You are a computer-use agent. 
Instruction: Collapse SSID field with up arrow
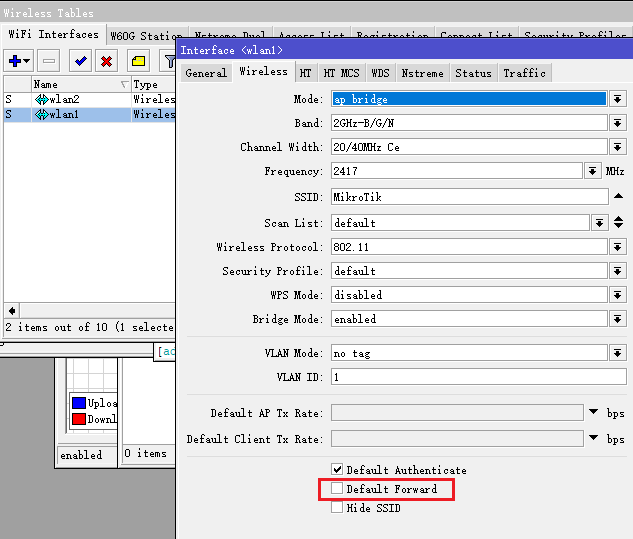(x=618, y=196)
